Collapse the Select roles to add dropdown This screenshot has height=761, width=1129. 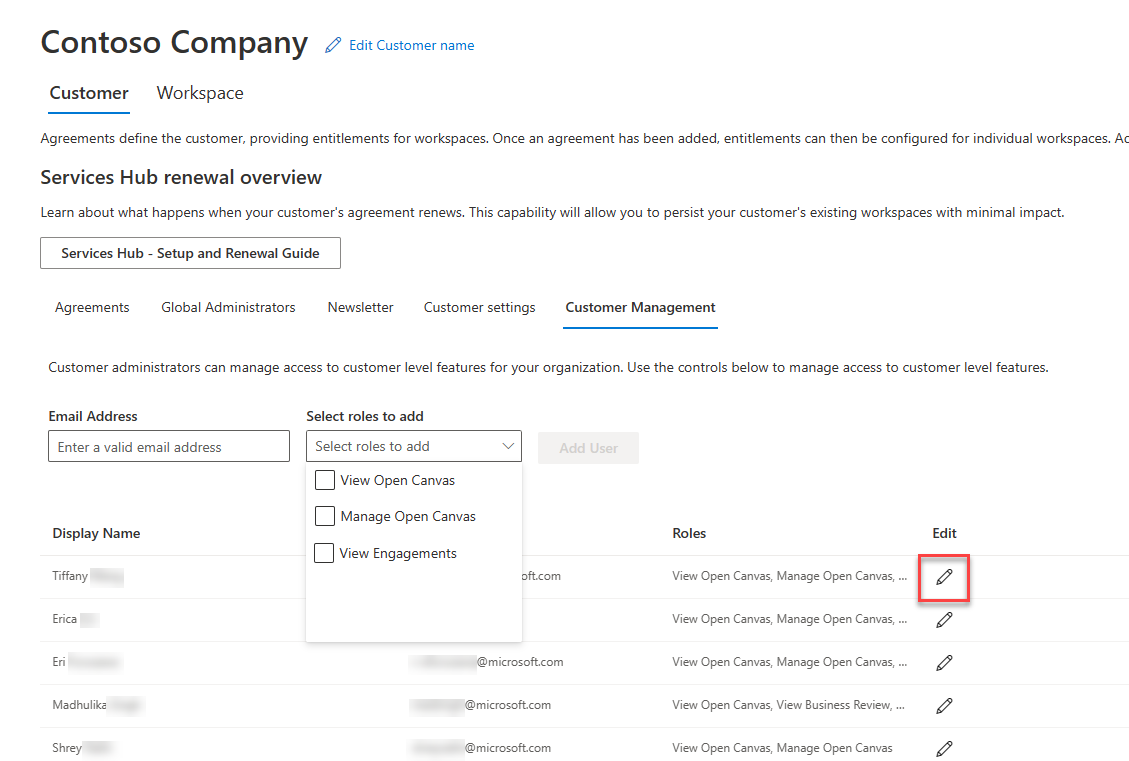pos(508,446)
